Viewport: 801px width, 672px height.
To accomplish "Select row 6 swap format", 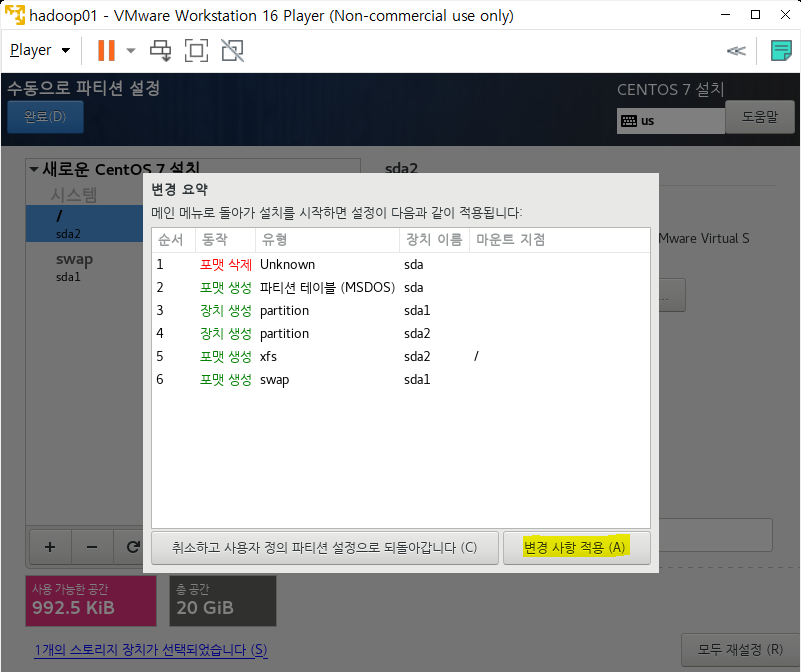I will pos(401,380).
